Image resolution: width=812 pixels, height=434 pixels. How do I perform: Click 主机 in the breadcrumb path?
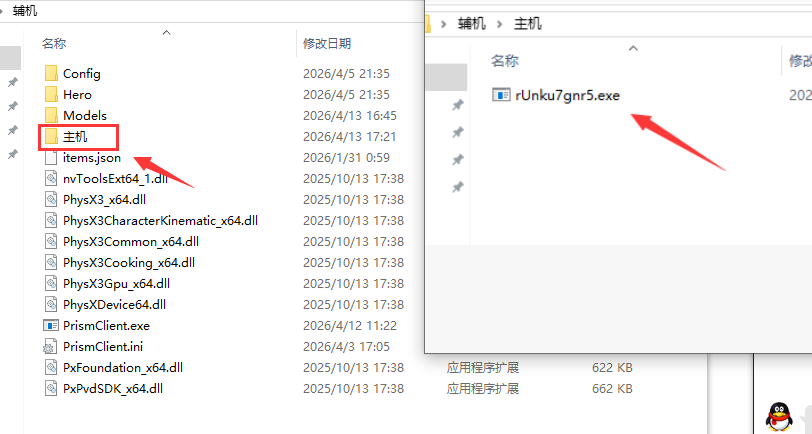528,24
